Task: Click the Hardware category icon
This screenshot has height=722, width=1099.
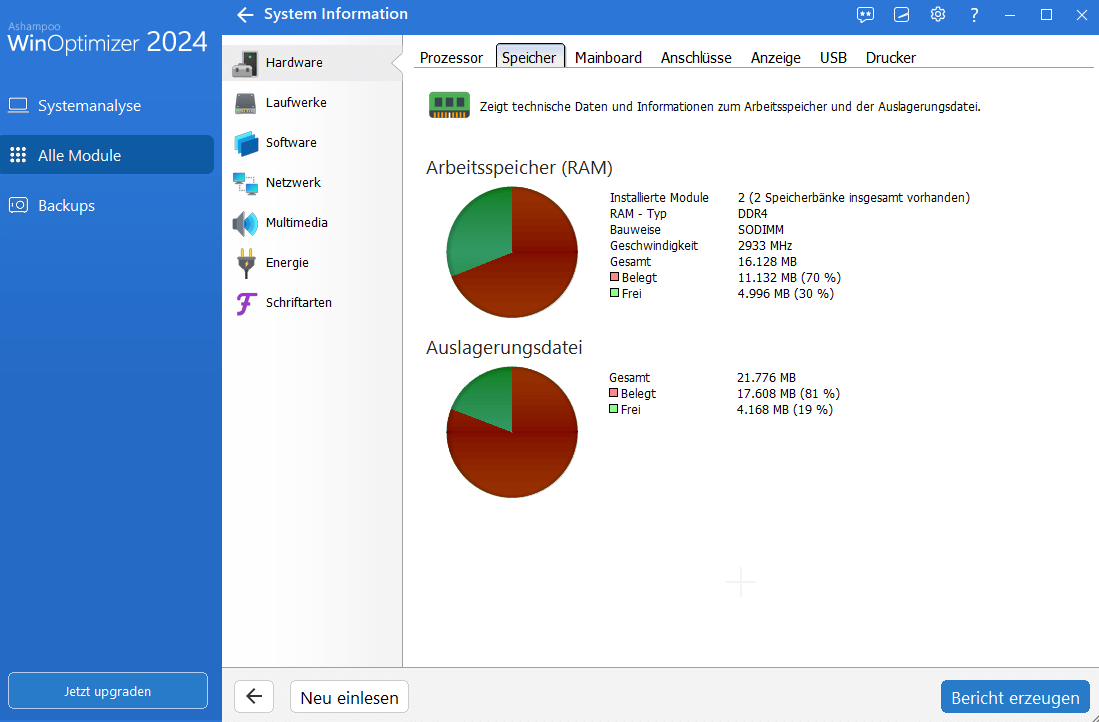Action: click(x=245, y=63)
